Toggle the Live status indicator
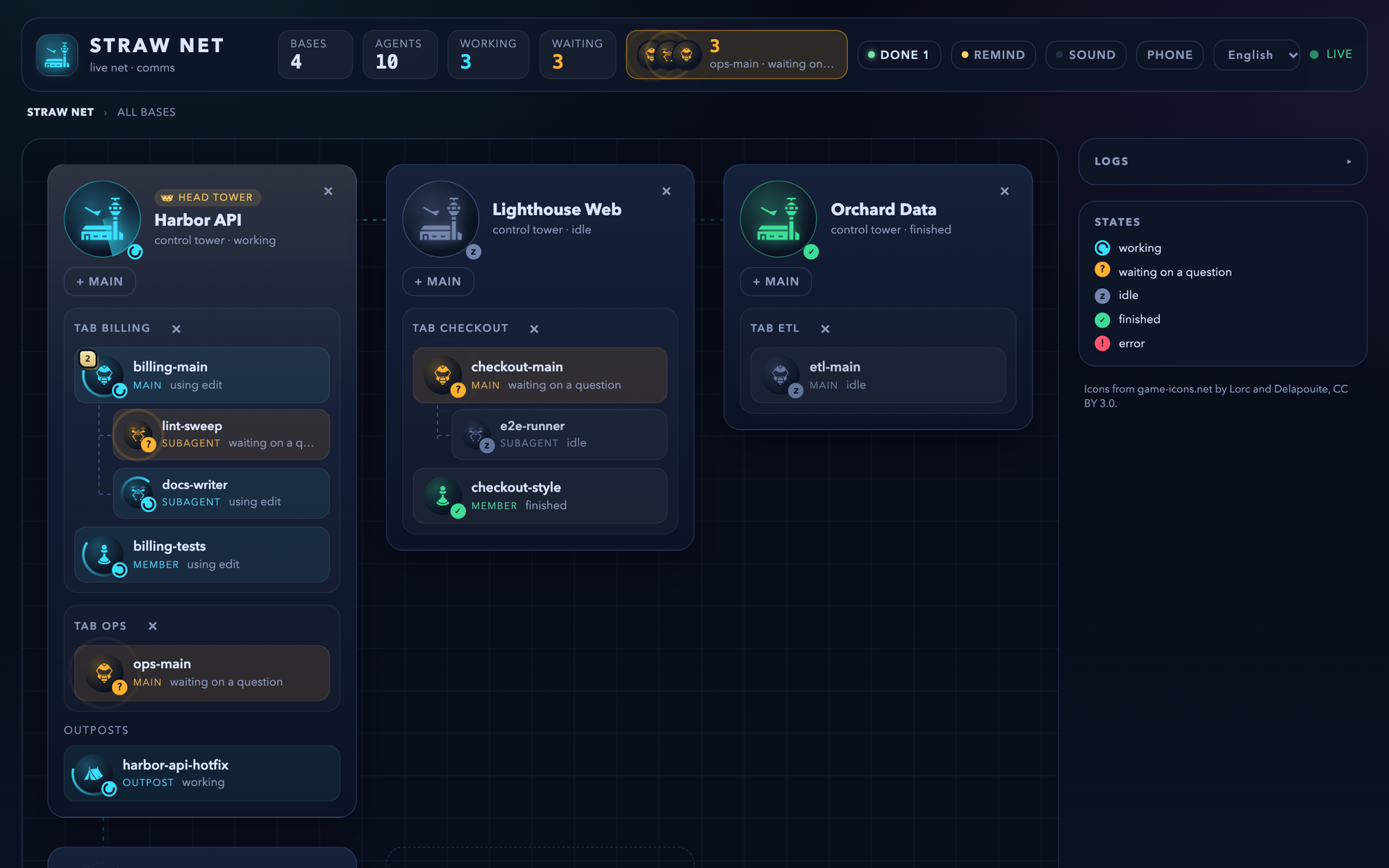 pyautogui.click(x=1331, y=54)
